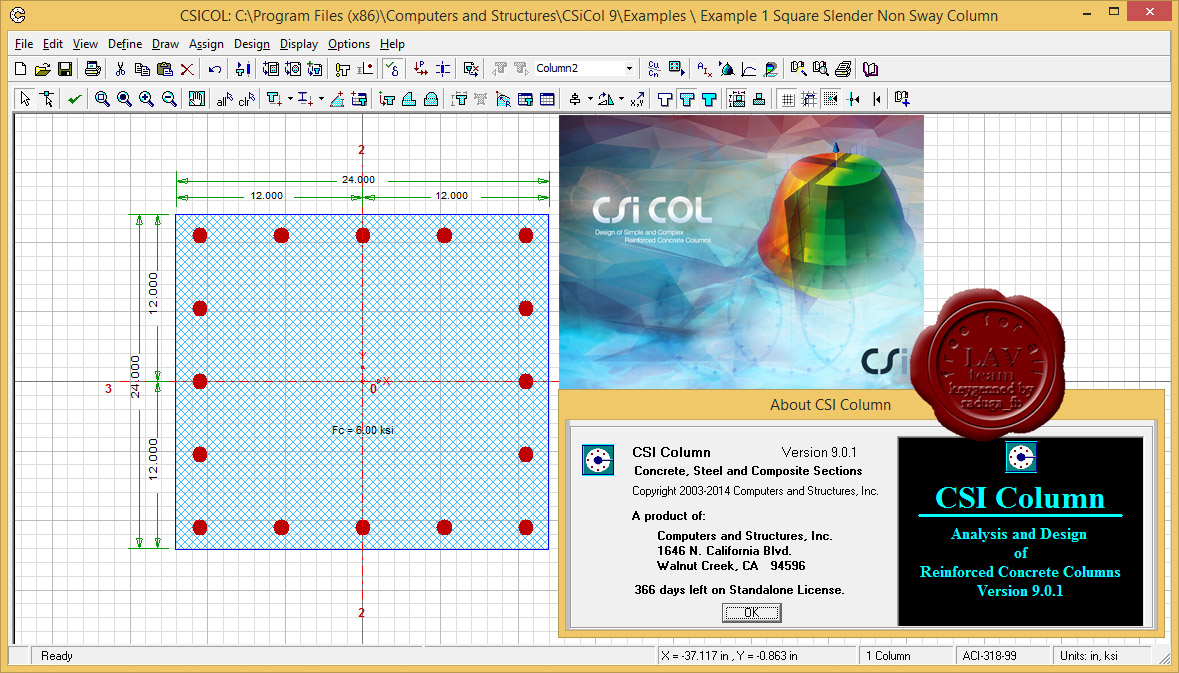Click the Save file icon
Viewport: 1179px width, 673px height.
pos(65,69)
